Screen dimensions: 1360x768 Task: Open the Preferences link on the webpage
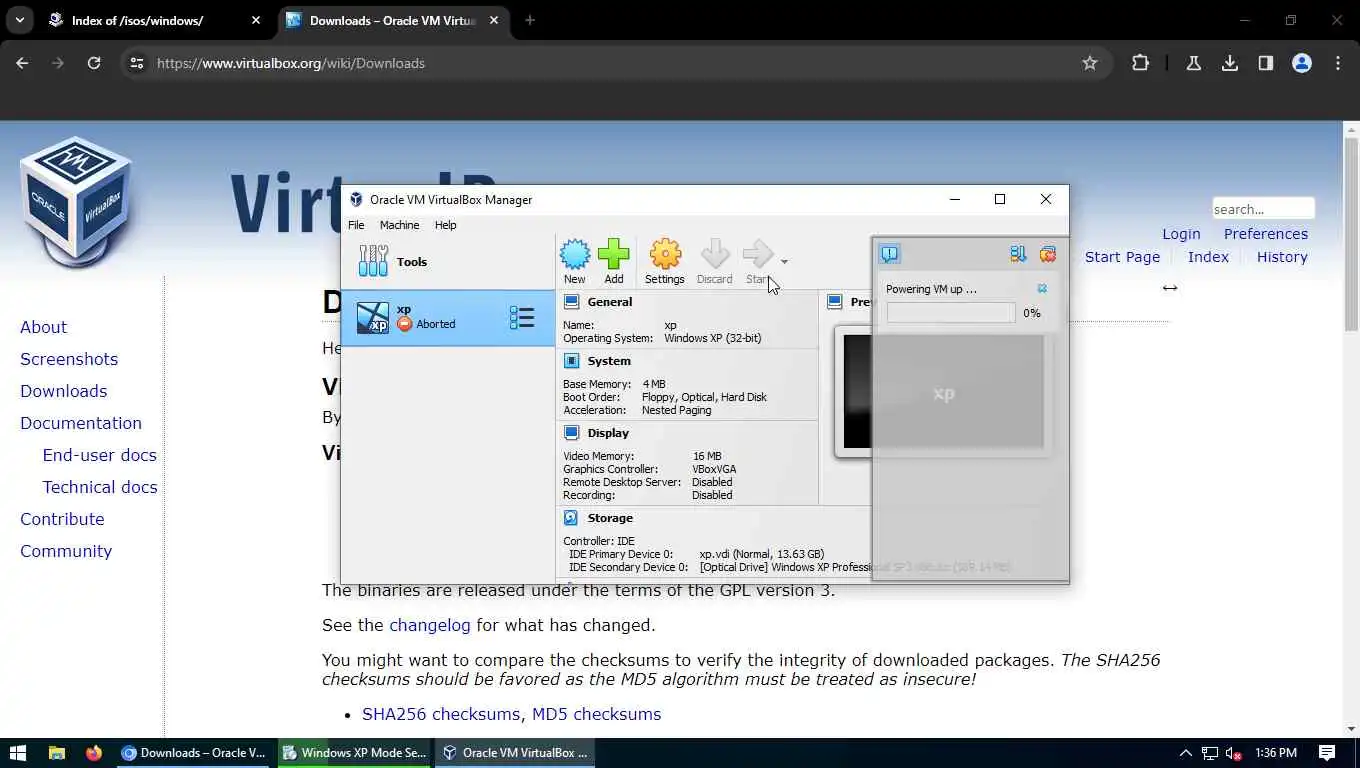click(x=1266, y=234)
